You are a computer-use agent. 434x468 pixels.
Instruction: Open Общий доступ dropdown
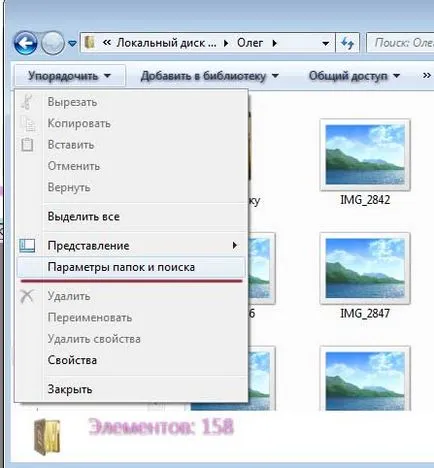tap(354, 76)
